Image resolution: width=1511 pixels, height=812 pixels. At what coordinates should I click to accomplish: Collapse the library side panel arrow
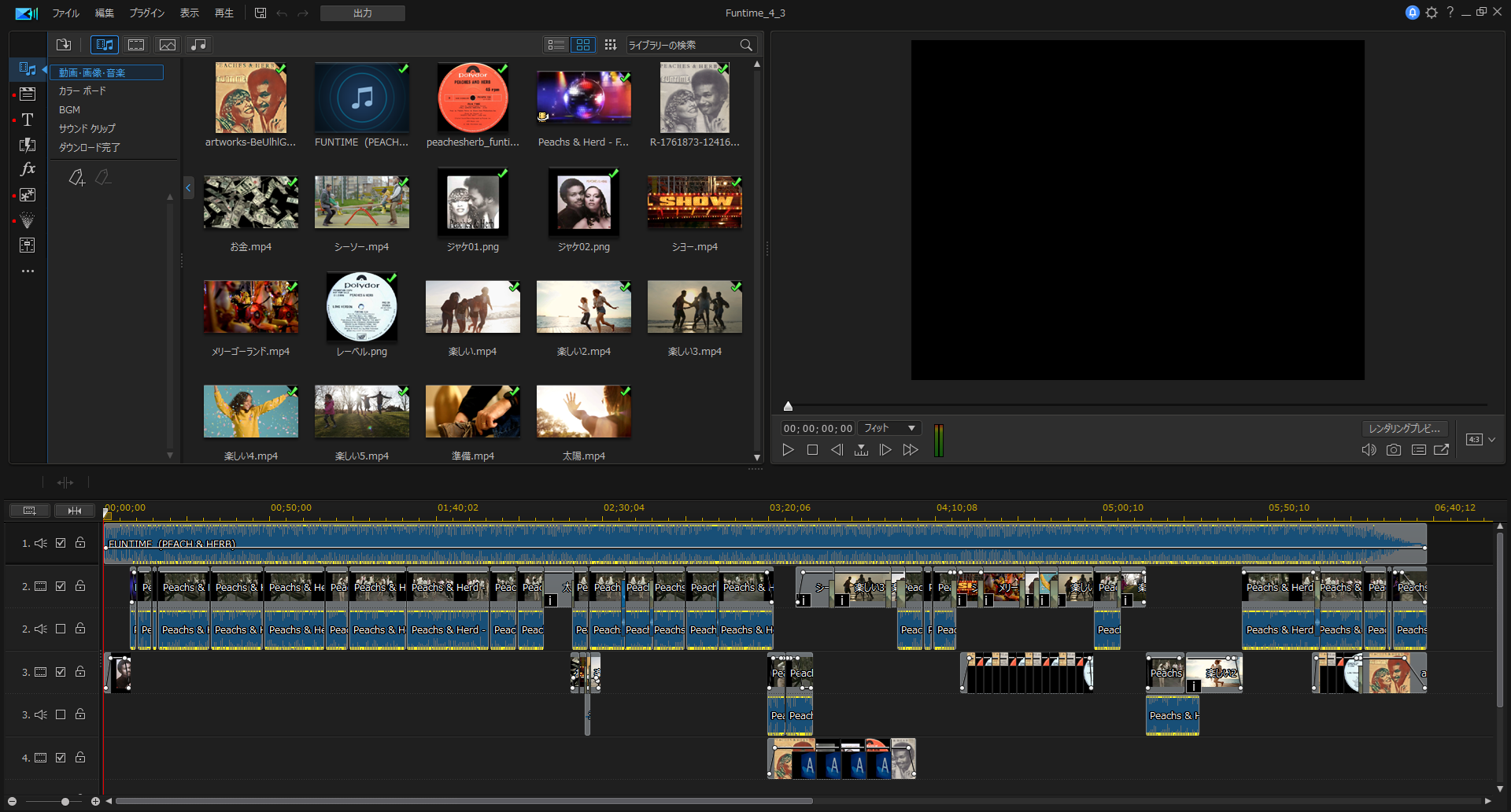point(188,188)
